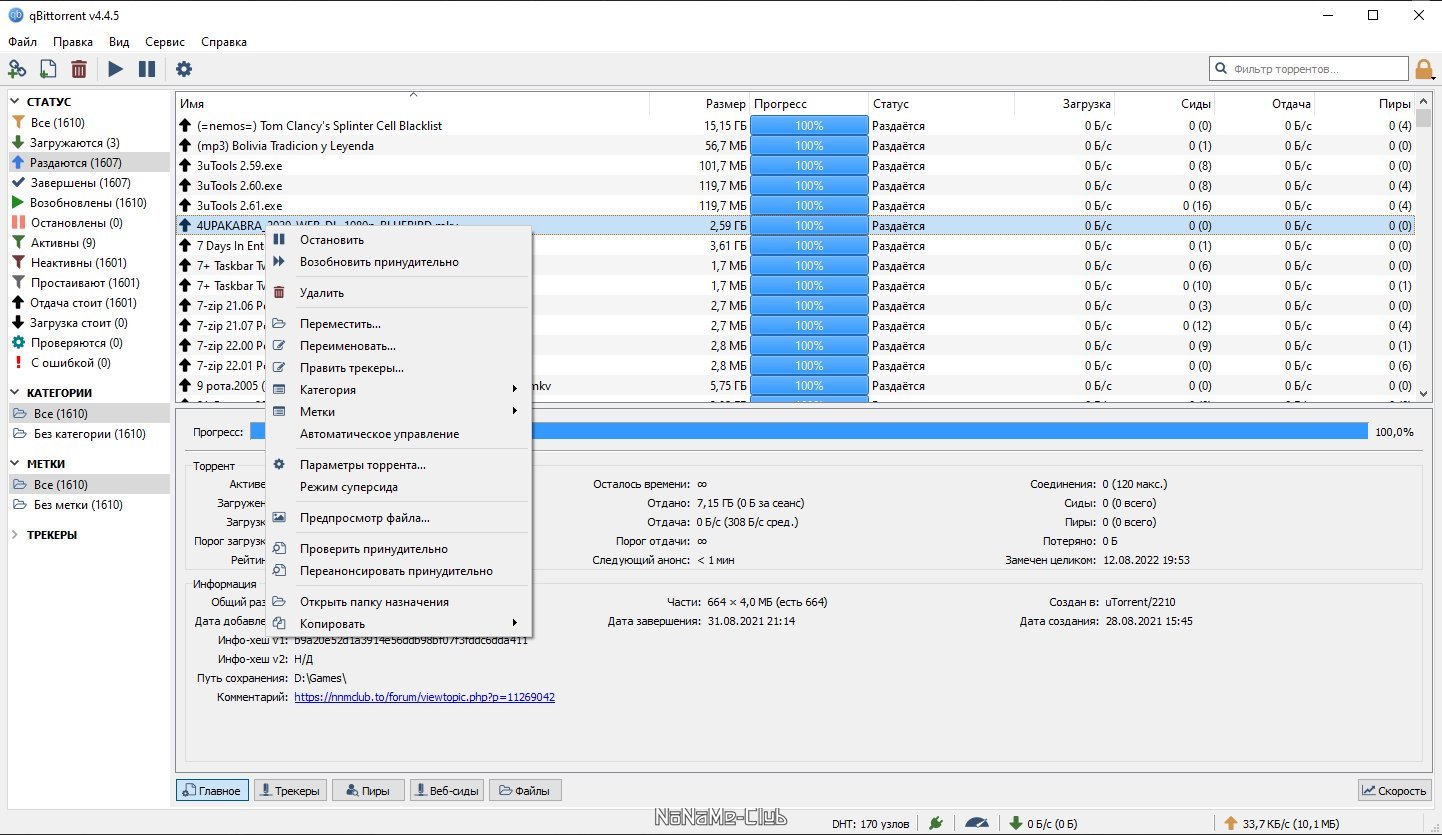This screenshot has width=1442, height=835.
Task: Toggle Режим суперсида in context menu
Action: [398, 487]
